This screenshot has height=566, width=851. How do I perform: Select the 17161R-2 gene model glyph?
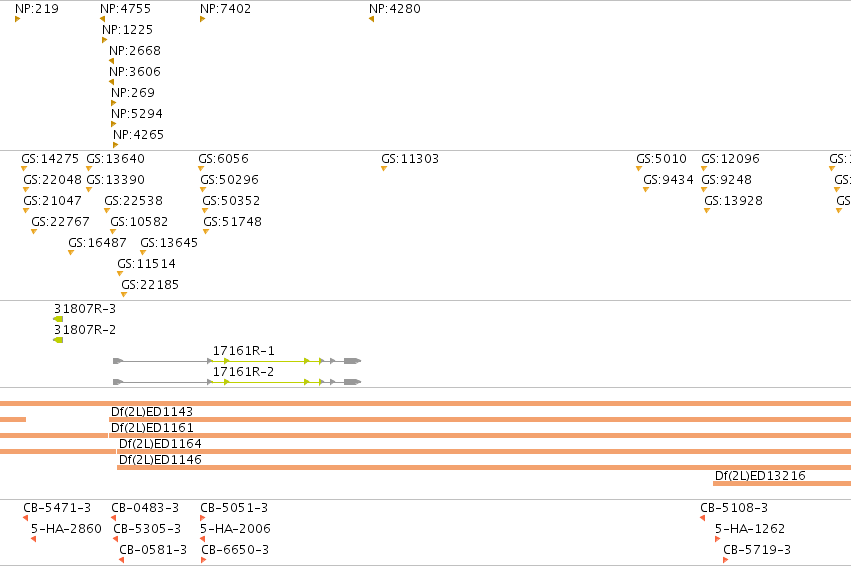[237, 382]
